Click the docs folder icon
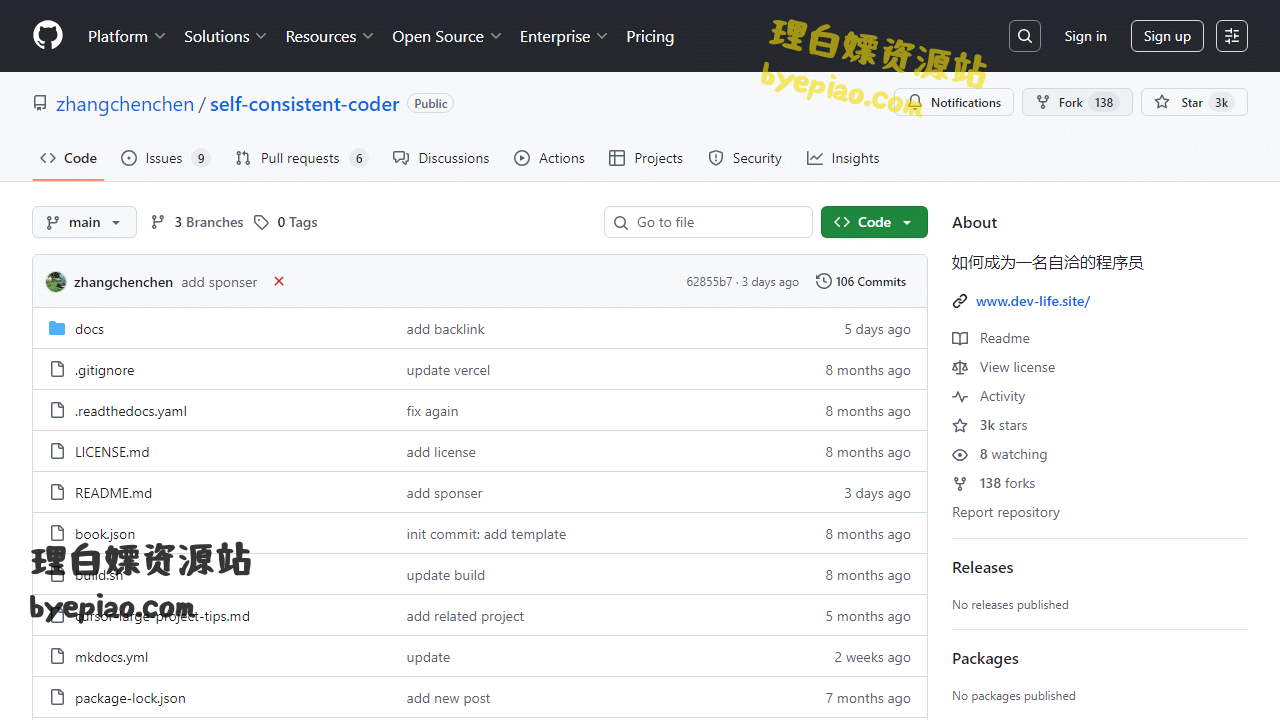The width and height of the screenshot is (1280, 720). pos(57,329)
